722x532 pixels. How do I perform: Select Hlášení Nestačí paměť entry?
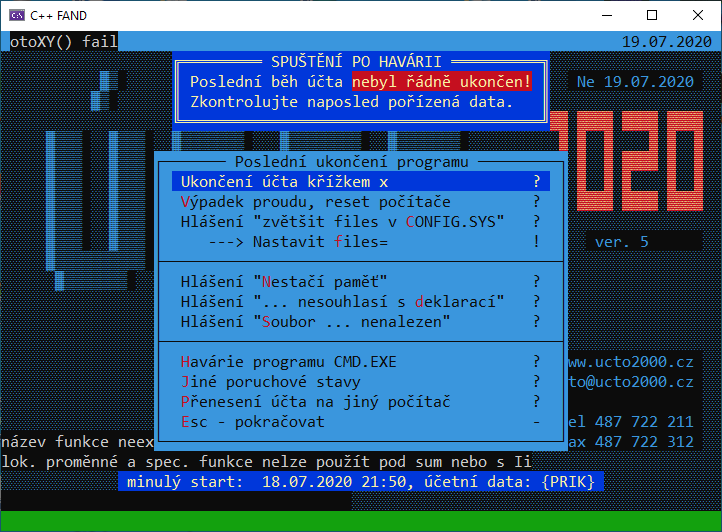284,282
